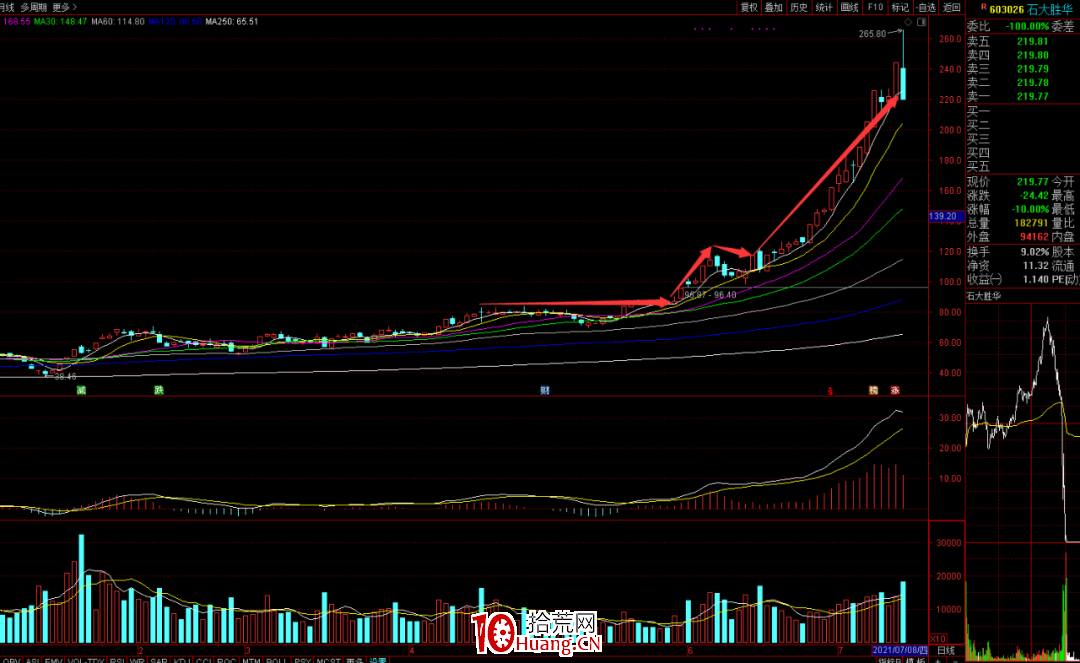Switch indicator to EMV tab
The height and width of the screenshot is (663, 1080).
pyautogui.click(x=53, y=660)
